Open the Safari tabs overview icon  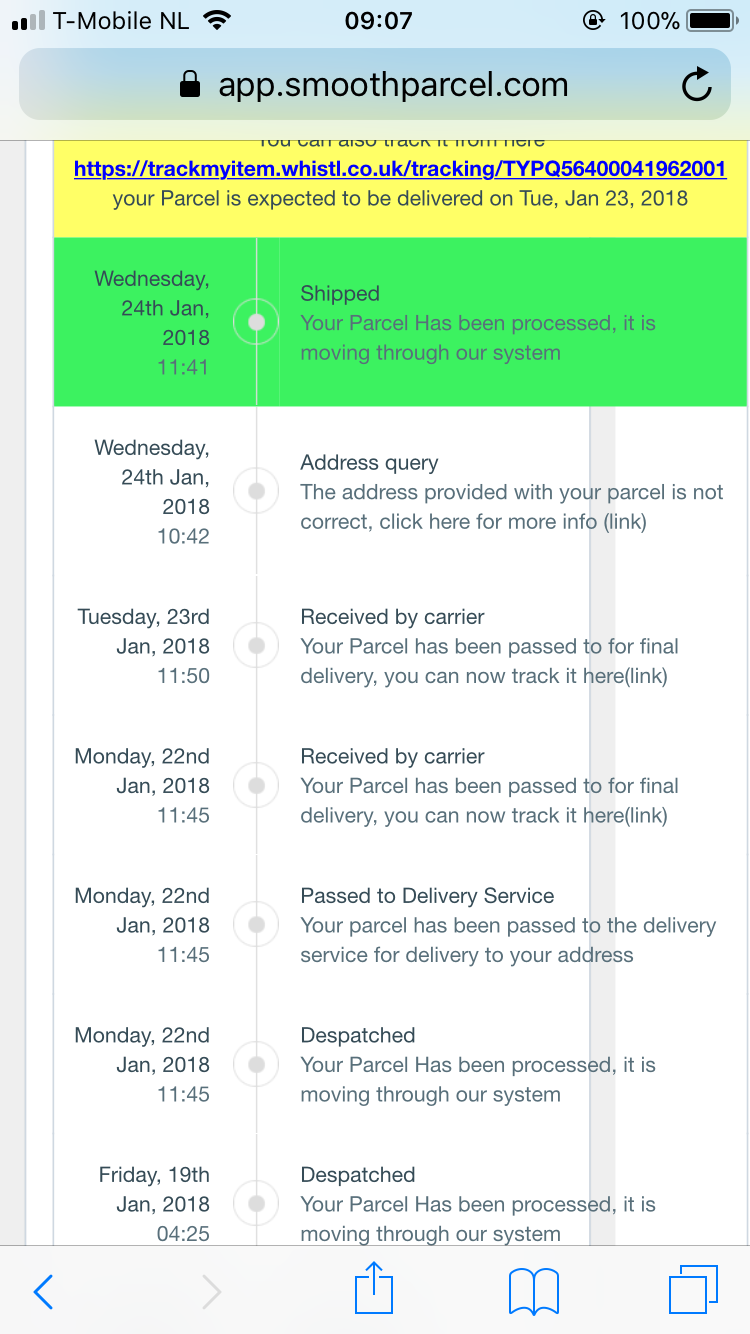pyautogui.click(x=693, y=1290)
